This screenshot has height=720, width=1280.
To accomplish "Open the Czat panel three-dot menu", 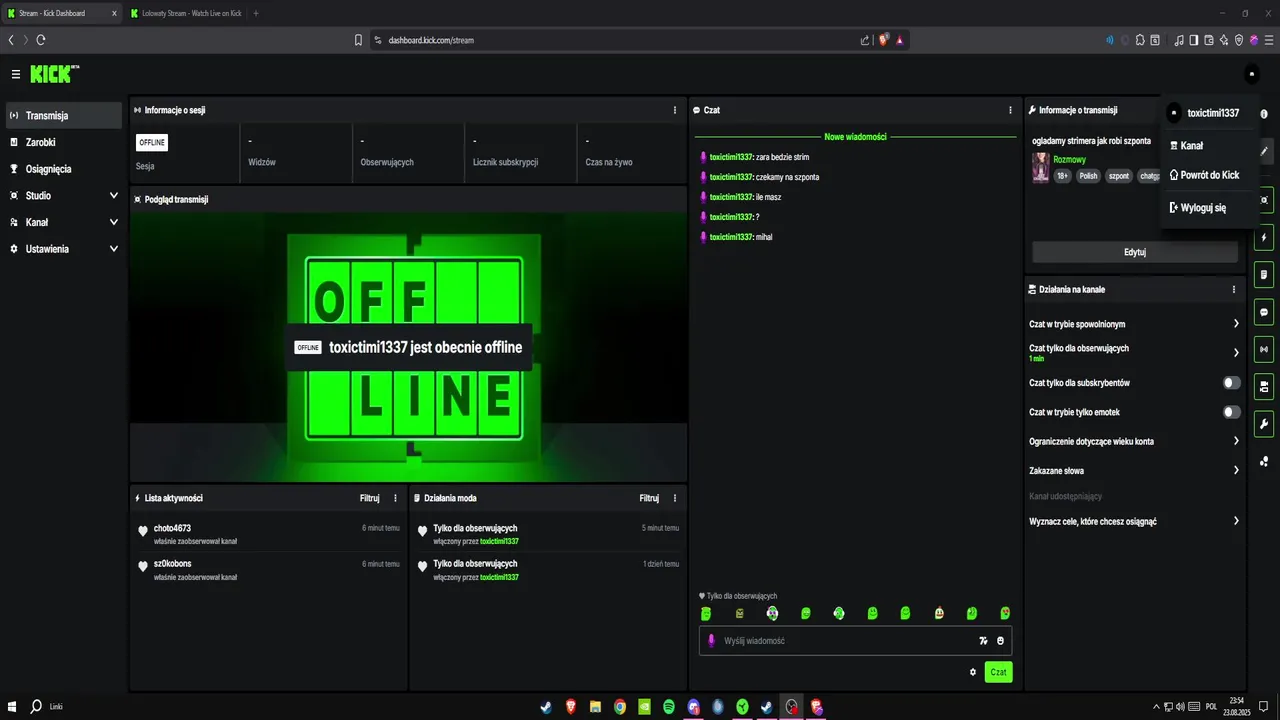I will point(1011,110).
